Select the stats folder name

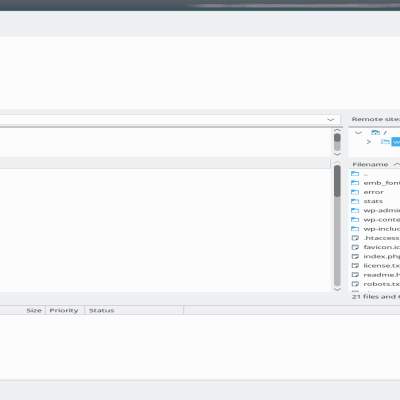point(373,201)
